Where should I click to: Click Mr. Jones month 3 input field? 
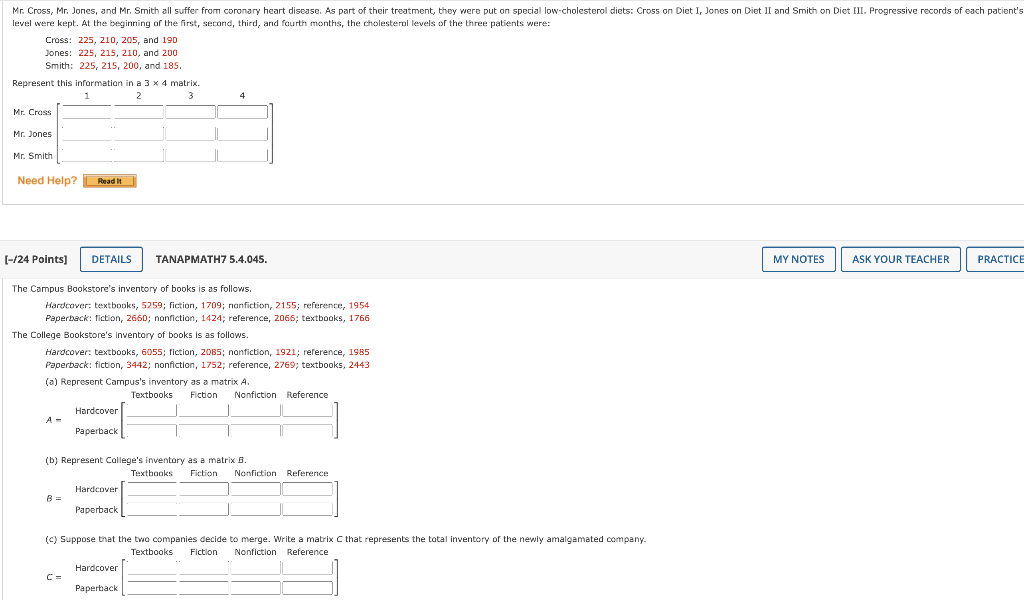coord(191,134)
